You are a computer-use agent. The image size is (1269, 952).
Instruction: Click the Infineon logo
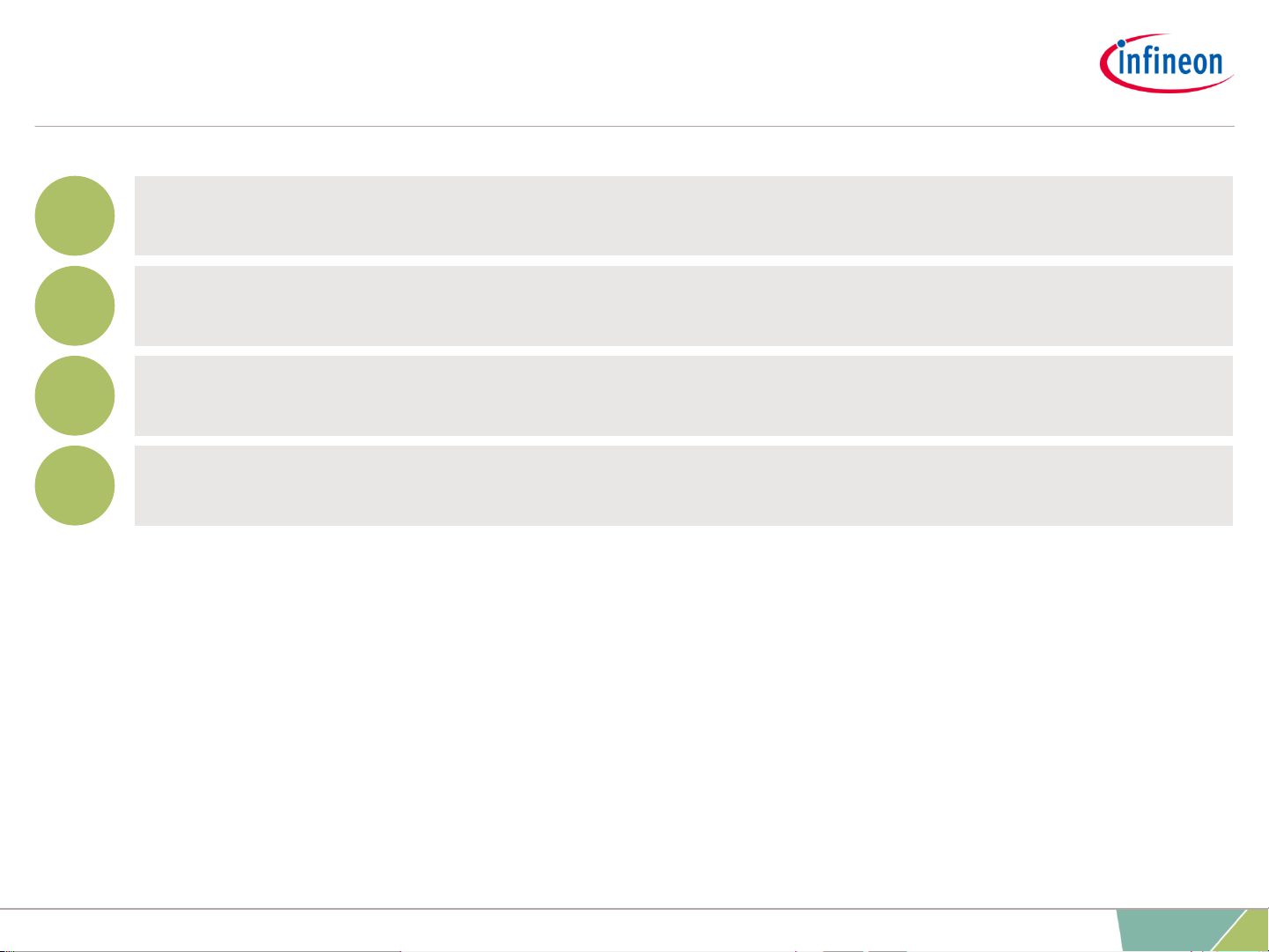click(x=1167, y=63)
